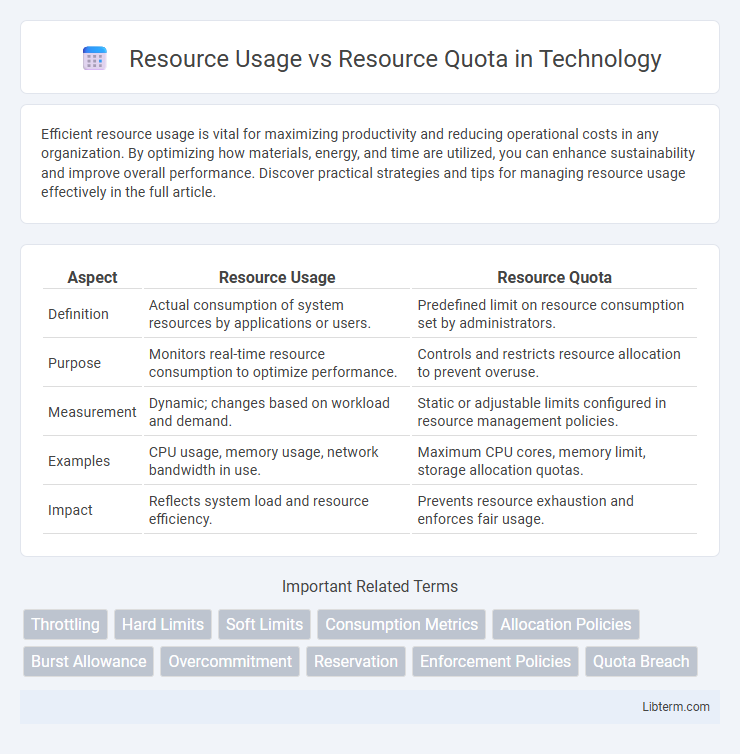Select the Reservation tag

click(356, 661)
